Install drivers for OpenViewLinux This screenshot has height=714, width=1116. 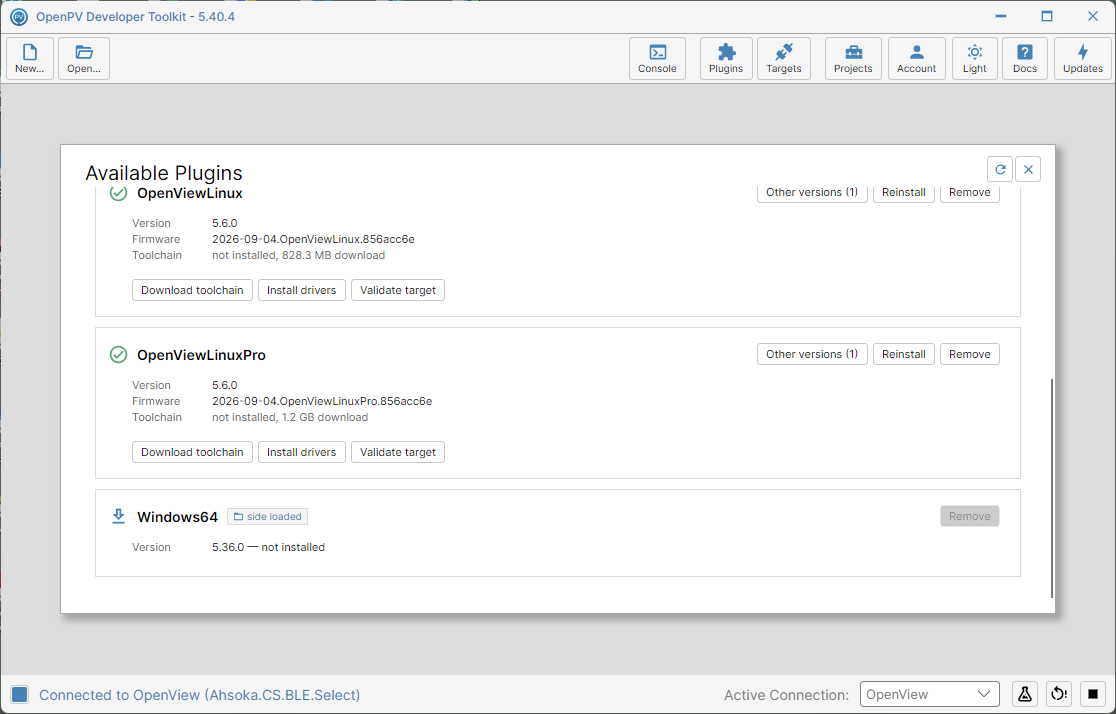click(x=302, y=290)
